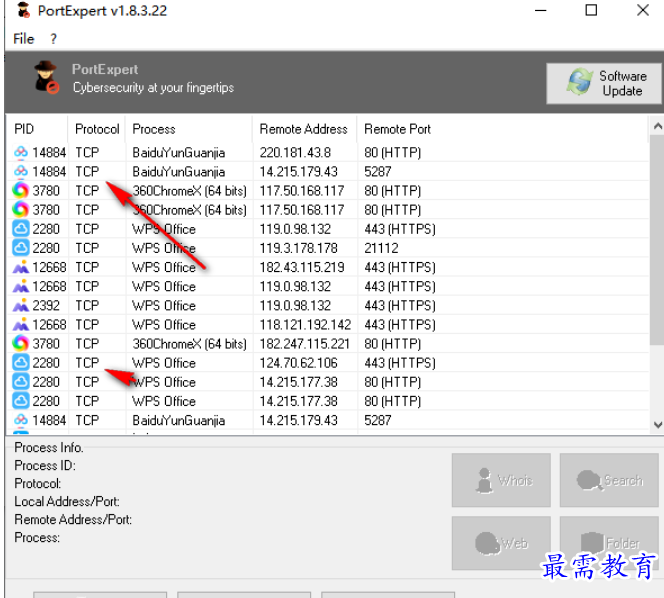664x598 pixels.
Task: Minimize the PortExpert window
Action: pos(541,10)
